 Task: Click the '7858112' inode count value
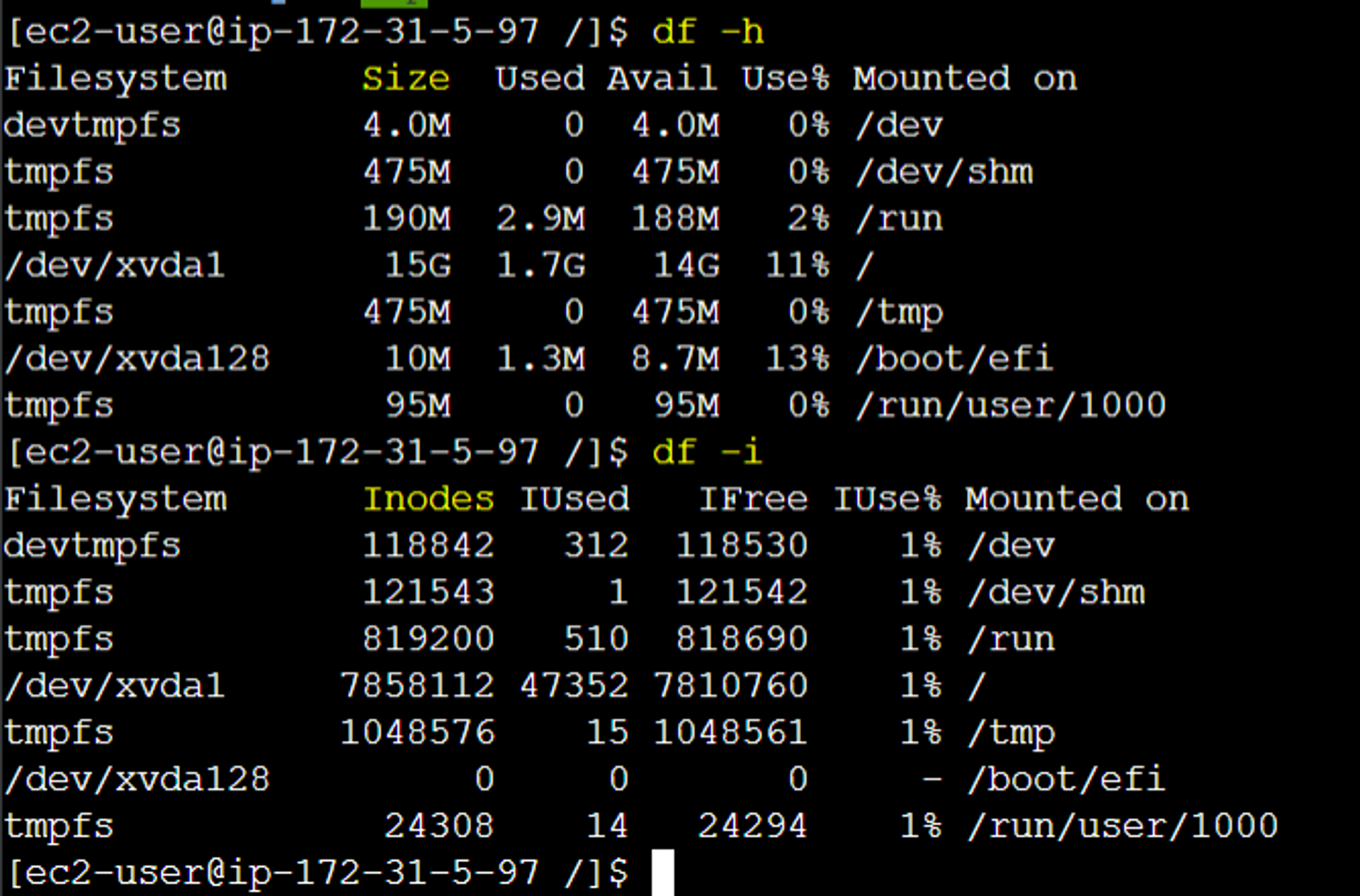(417, 686)
